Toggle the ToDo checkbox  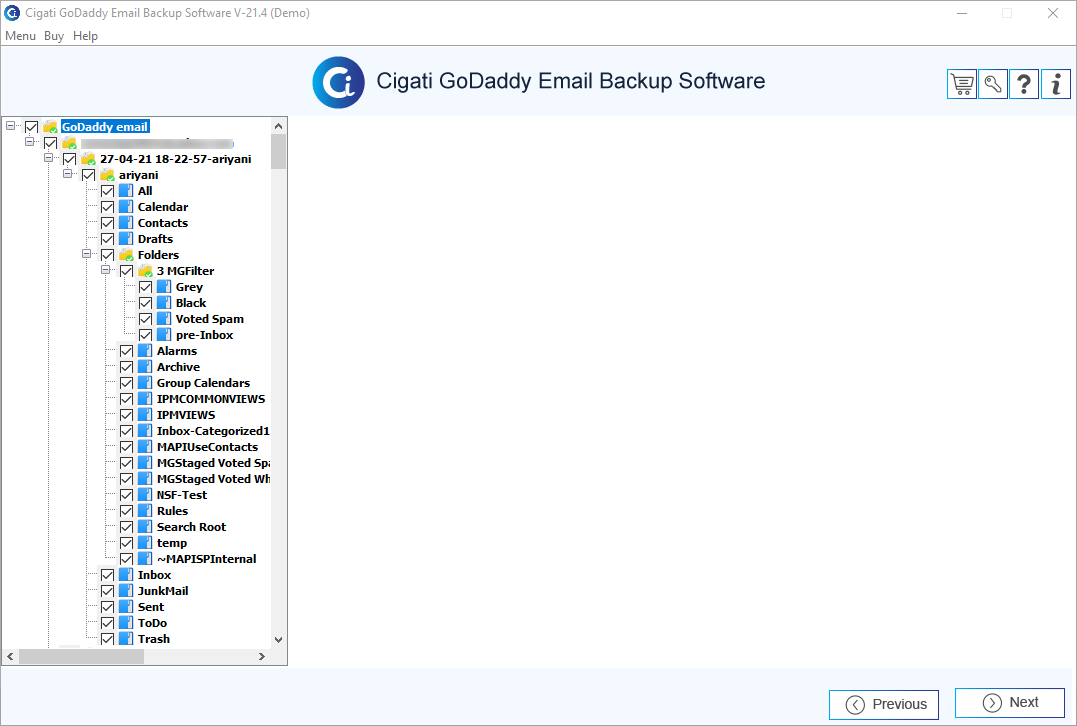point(107,623)
